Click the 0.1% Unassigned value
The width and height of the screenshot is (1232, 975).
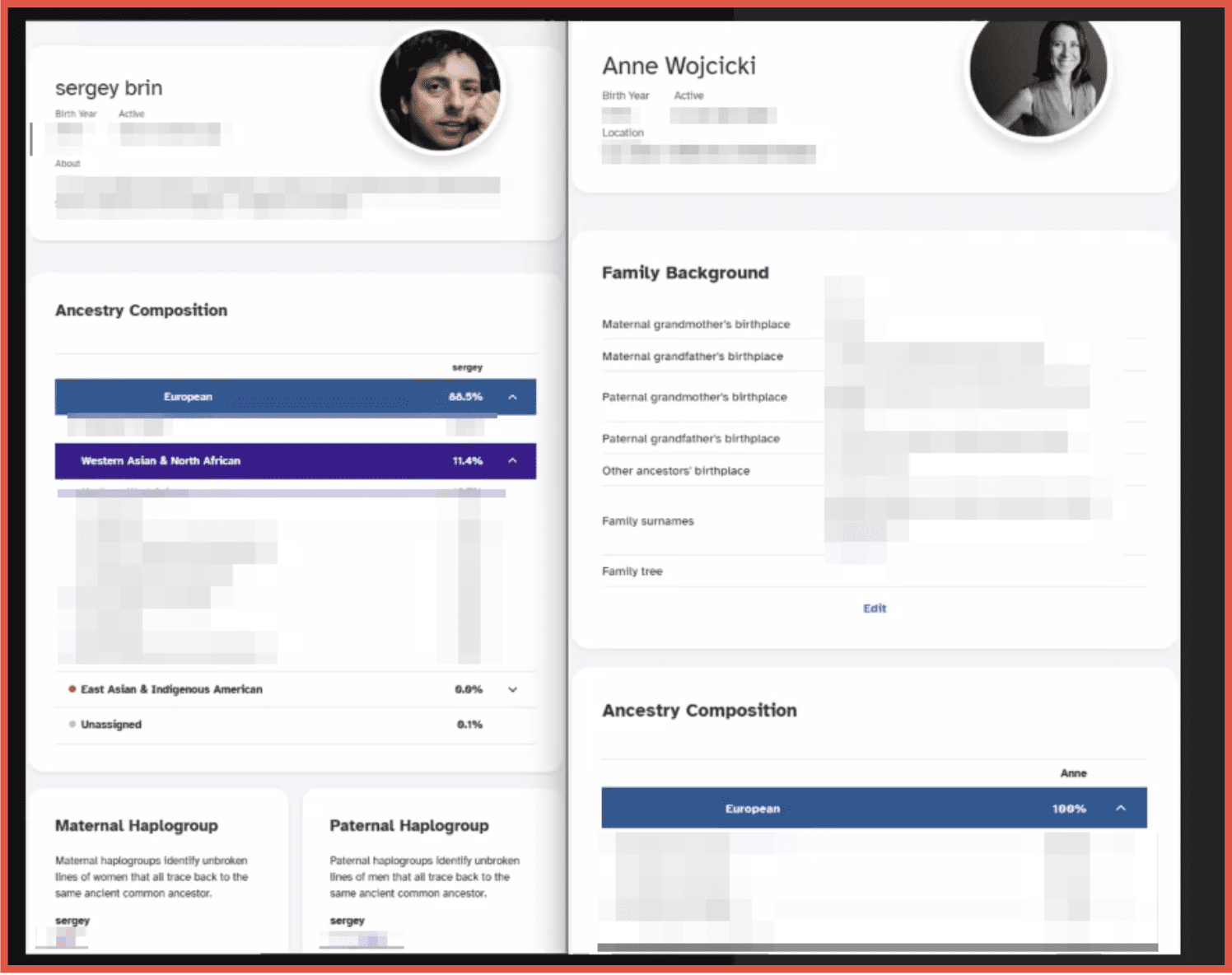469,725
